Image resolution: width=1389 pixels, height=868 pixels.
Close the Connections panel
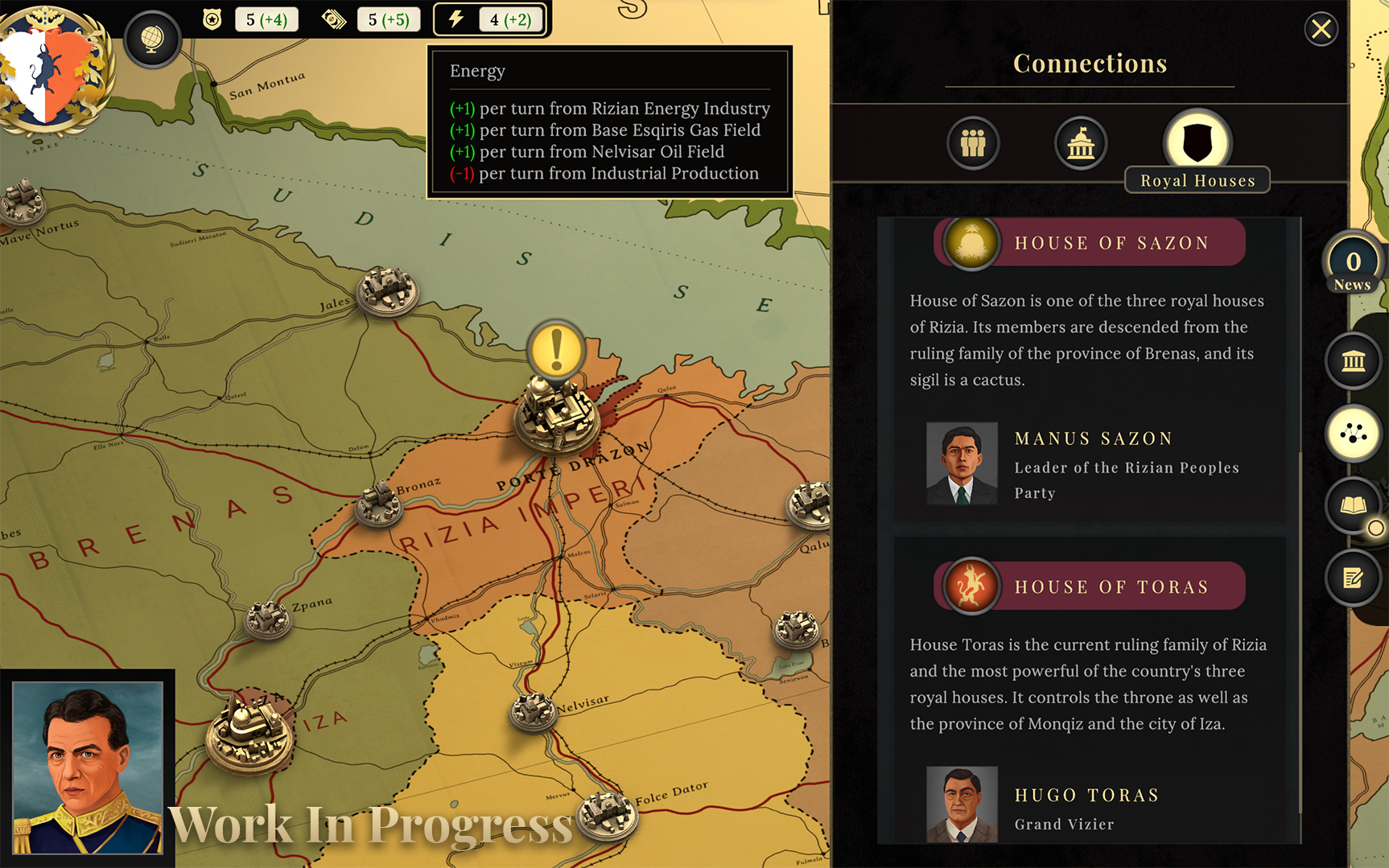pyautogui.click(x=1321, y=30)
